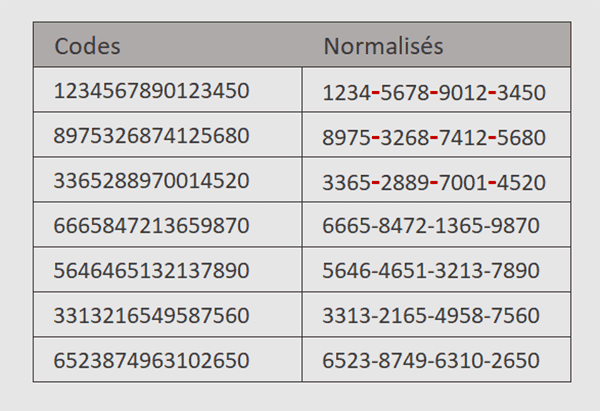The height and width of the screenshot is (411, 600).
Task: Click the normalized cell 3313-2165-4958-7560
Action: pos(431,316)
